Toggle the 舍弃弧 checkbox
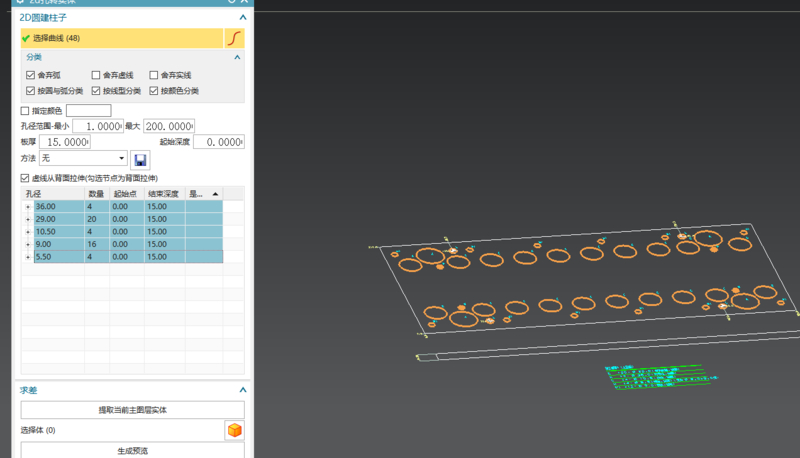The height and width of the screenshot is (458, 800). (x=30, y=75)
